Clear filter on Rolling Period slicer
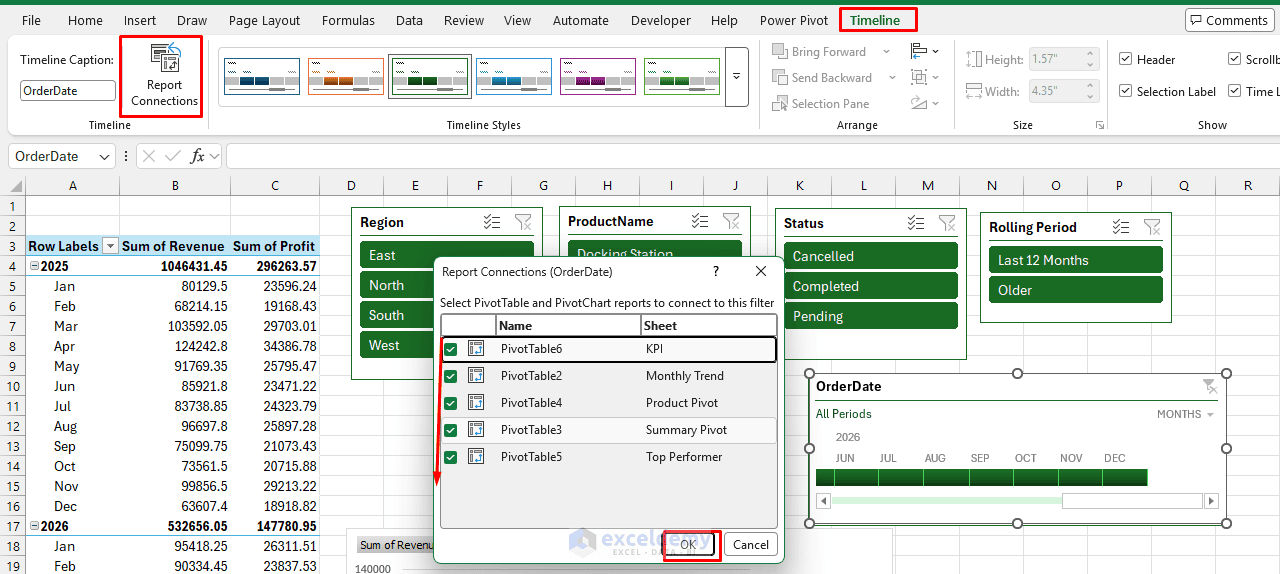The image size is (1280, 574). coord(1152,227)
